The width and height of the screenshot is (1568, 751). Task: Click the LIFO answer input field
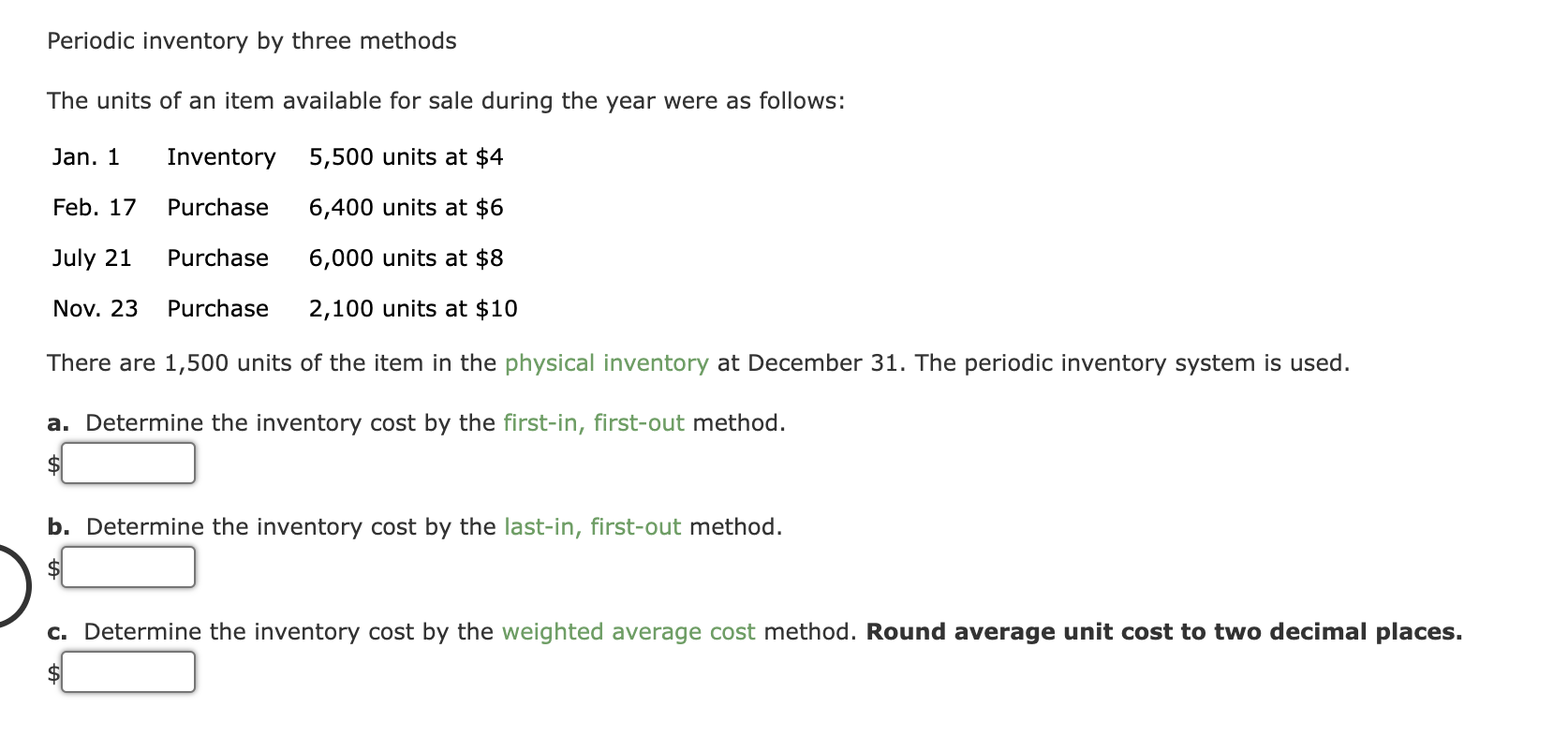click(127, 567)
